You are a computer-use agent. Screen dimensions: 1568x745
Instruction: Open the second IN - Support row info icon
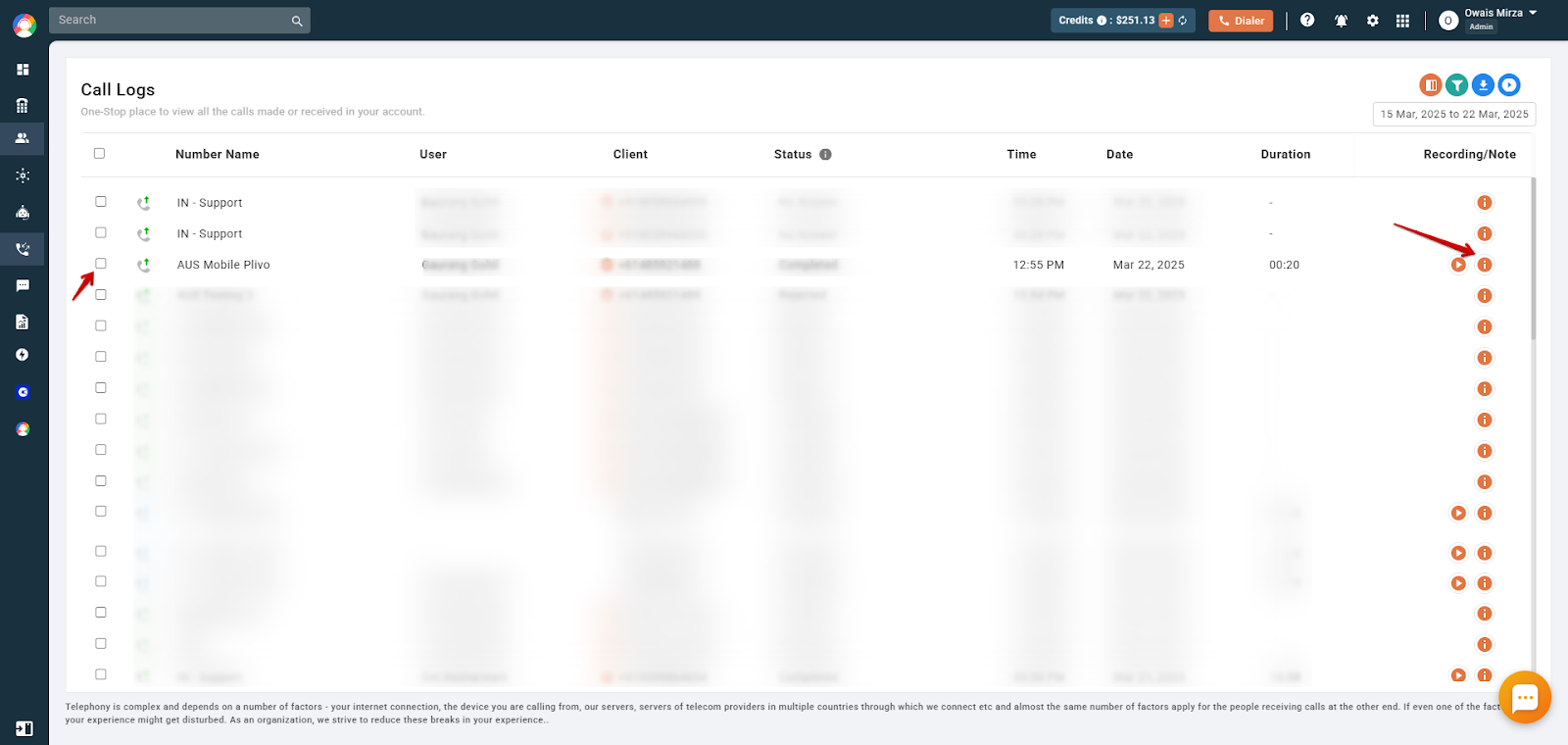(1485, 233)
